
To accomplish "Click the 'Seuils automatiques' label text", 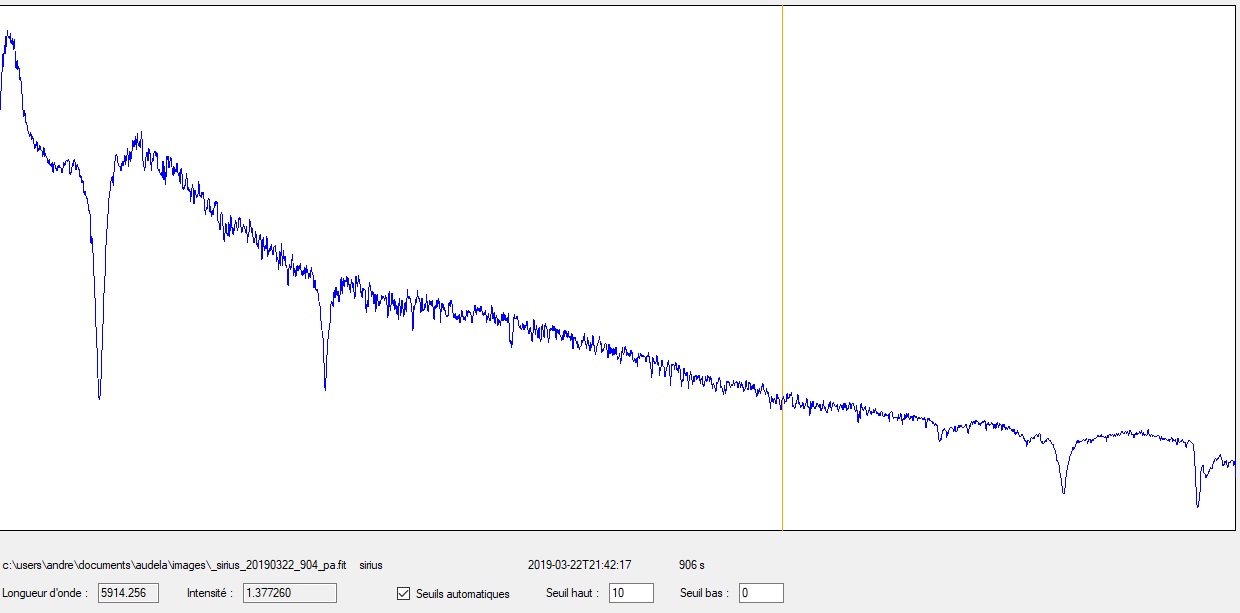I will click(462, 594).
